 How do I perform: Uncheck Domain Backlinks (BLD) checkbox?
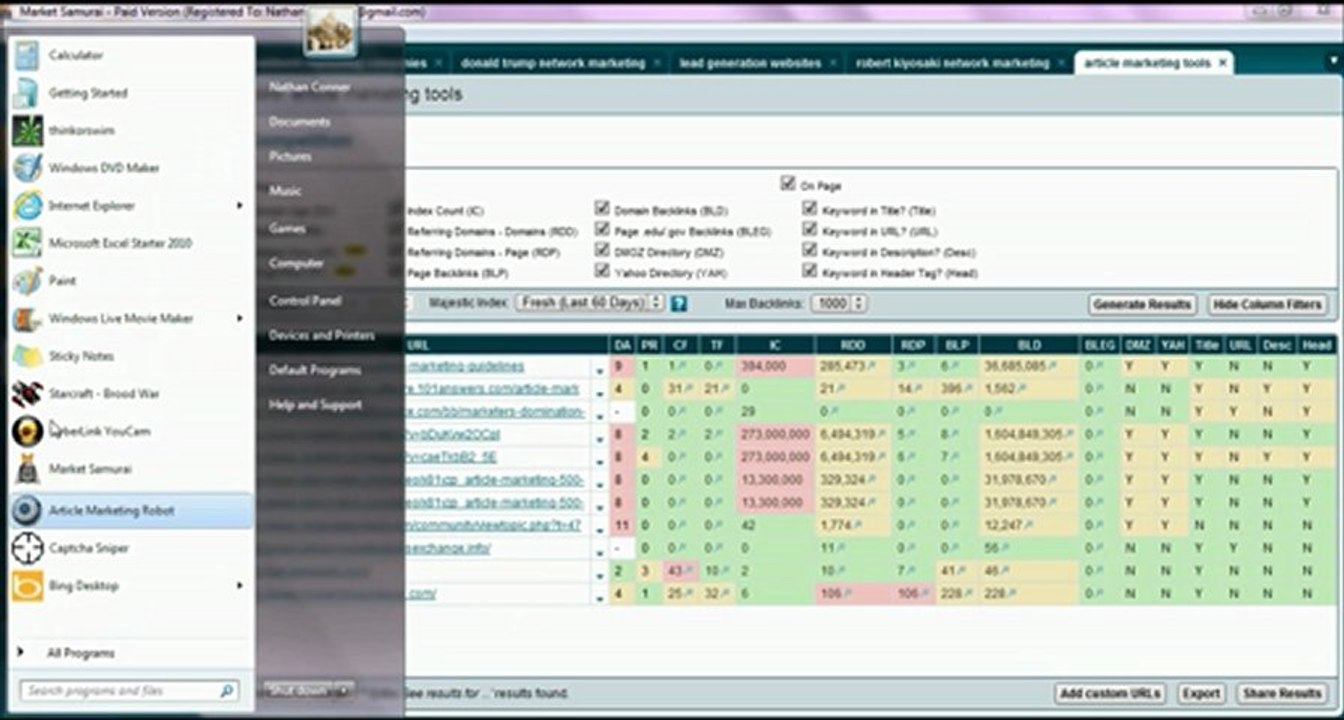point(602,210)
